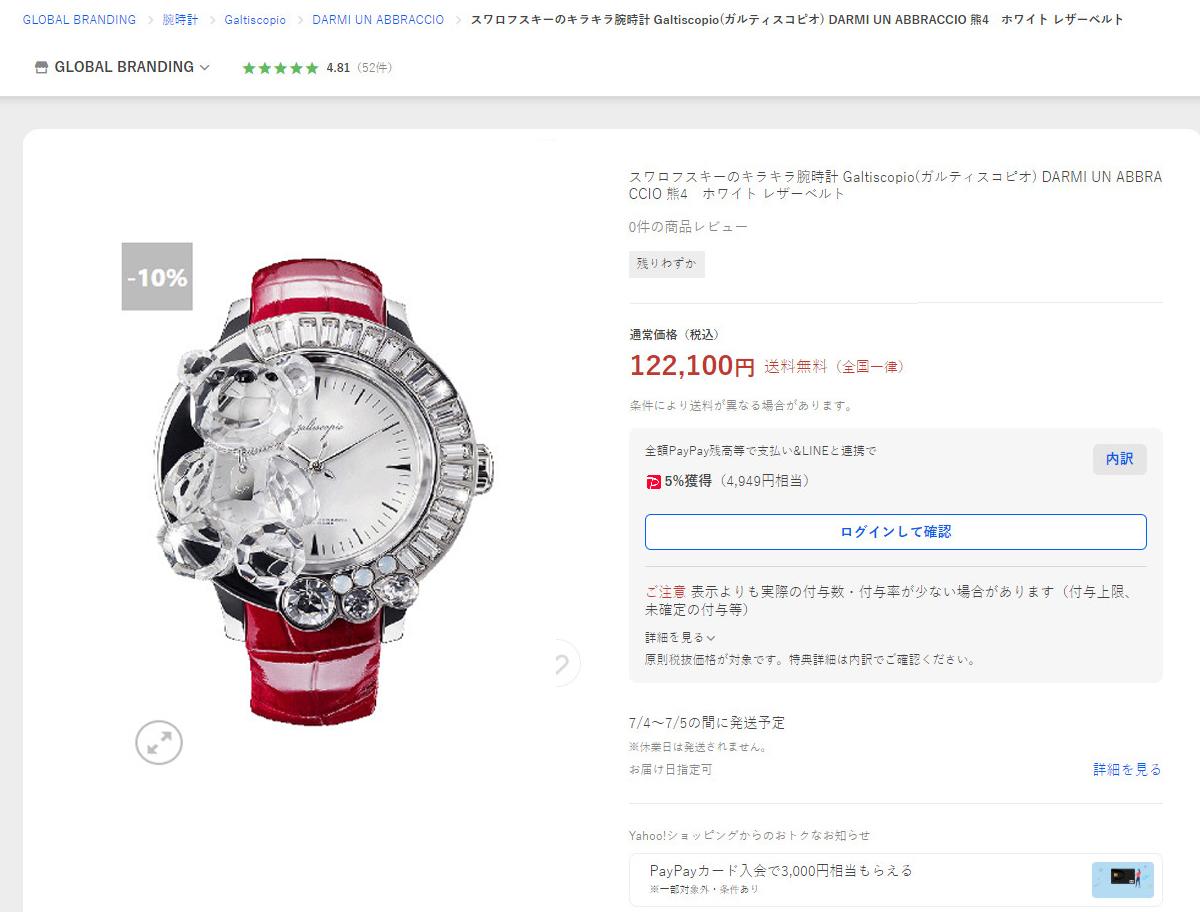Open DARMI UN ABBRACCIO breadcrumb link
The width and height of the screenshot is (1200, 912).
point(378,20)
